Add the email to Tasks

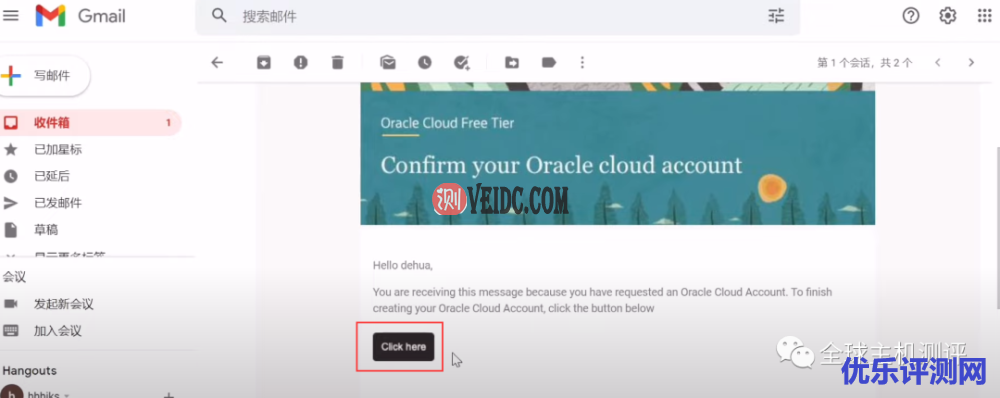click(x=462, y=62)
